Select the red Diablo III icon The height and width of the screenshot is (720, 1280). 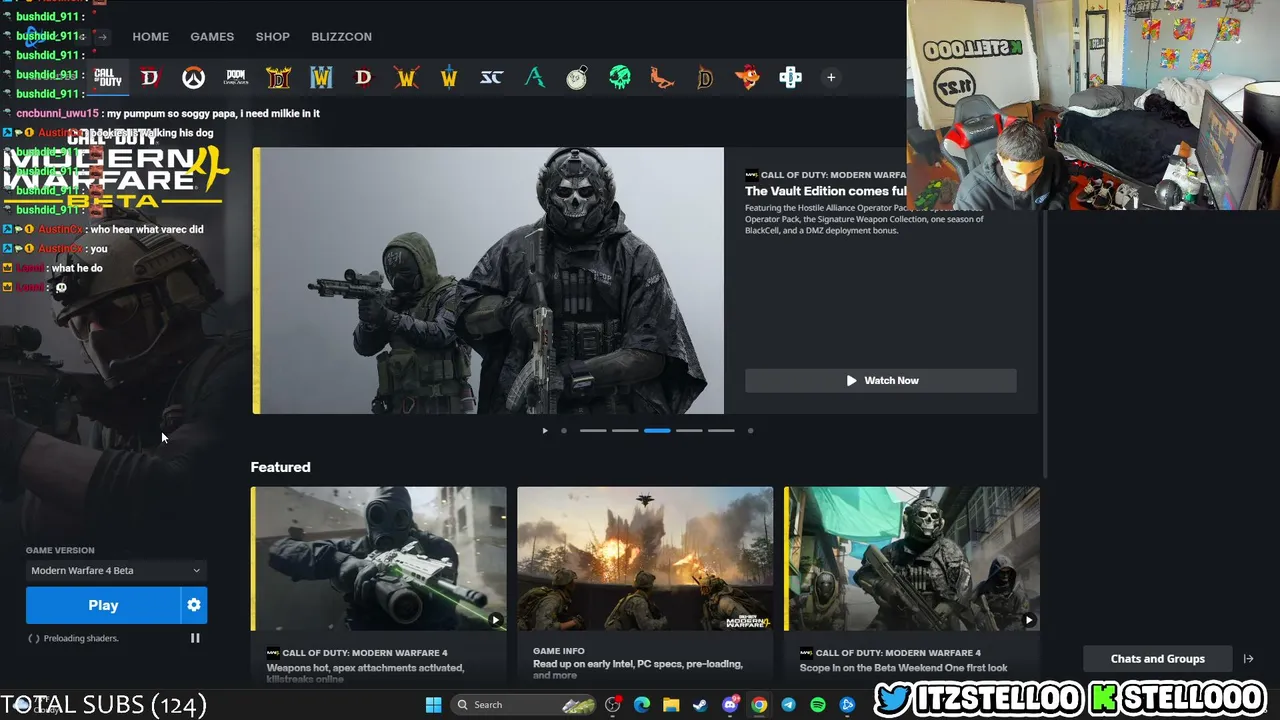click(x=363, y=77)
